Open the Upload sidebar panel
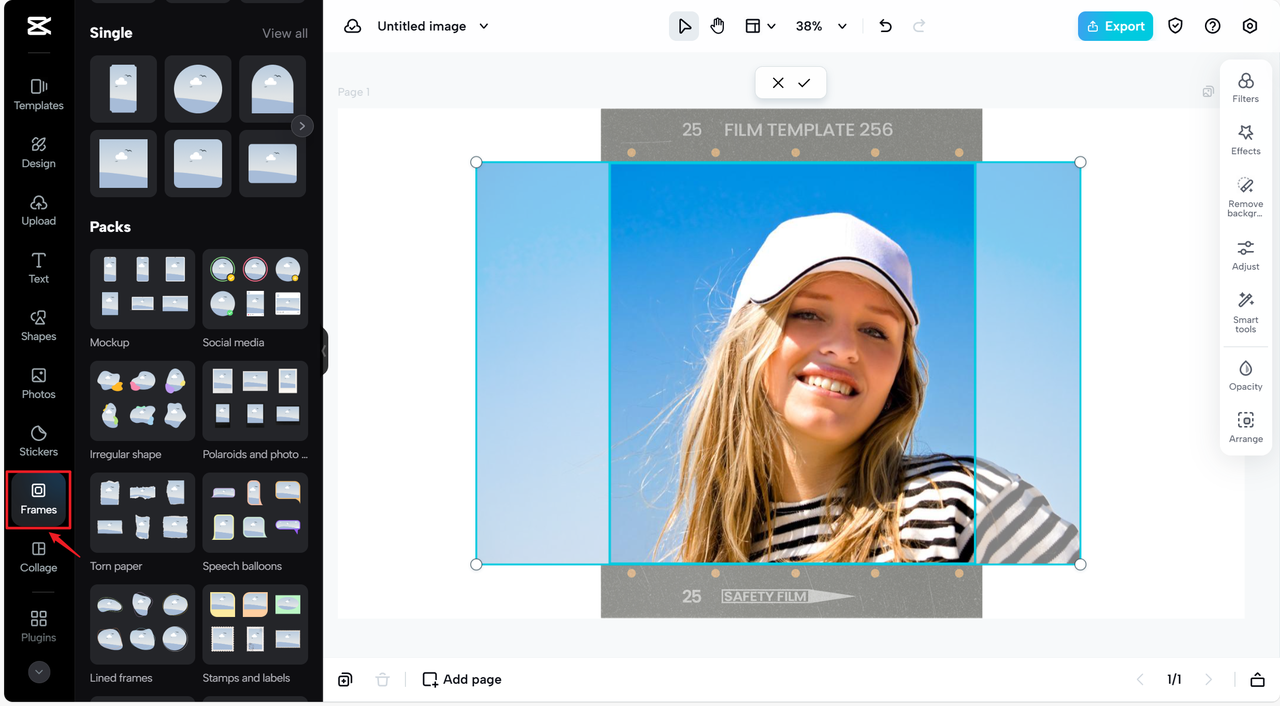The height and width of the screenshot is (706, 1280). (39, 210)
